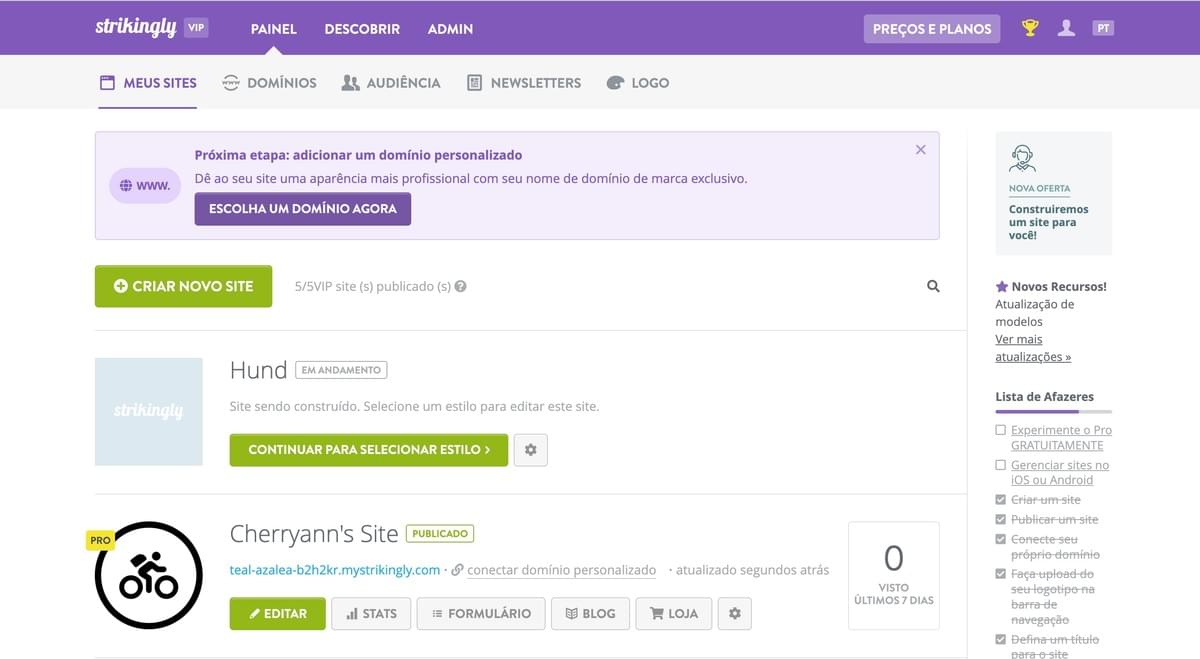Click the help question mark icon
The width and height of the screenshot is (1200, 659).
point(460,286)
